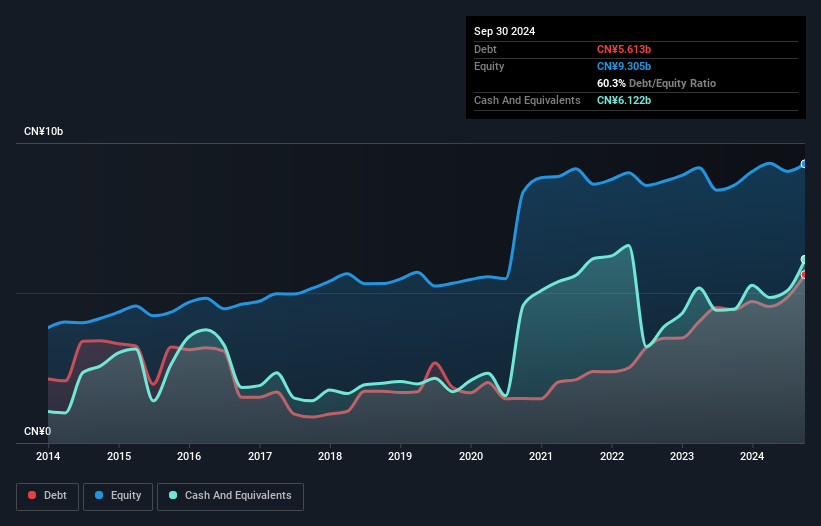Click the 2021 x-axis label
This screenshot has width=821, height=526.
(541, 456)
